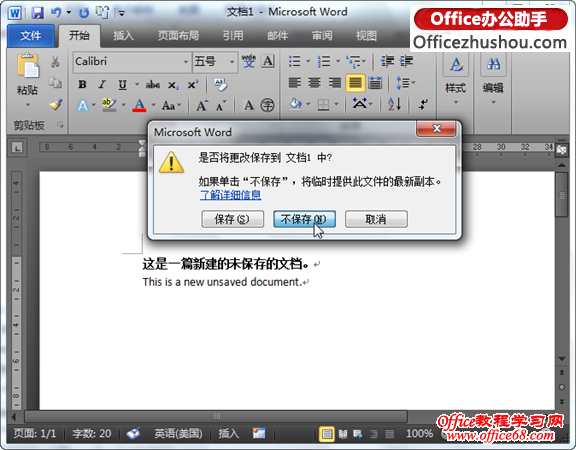
Task: Apply red font color A
Action: click(x=139, y=105)
